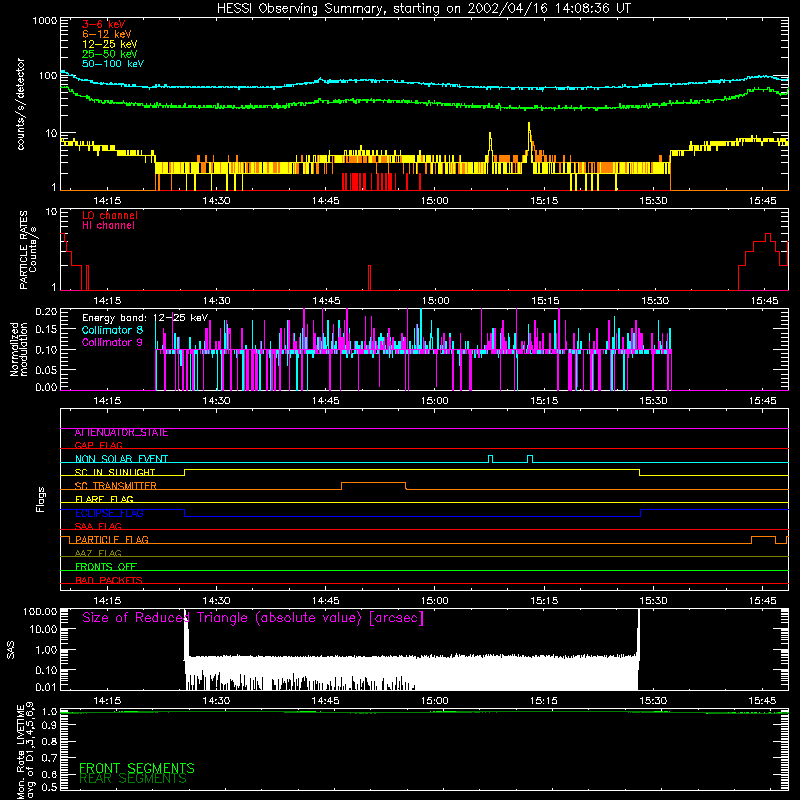This screenshot has height=800, width=800.
Task: Click the ECLIPSE_FLAG label
Action: click(109, 513)
